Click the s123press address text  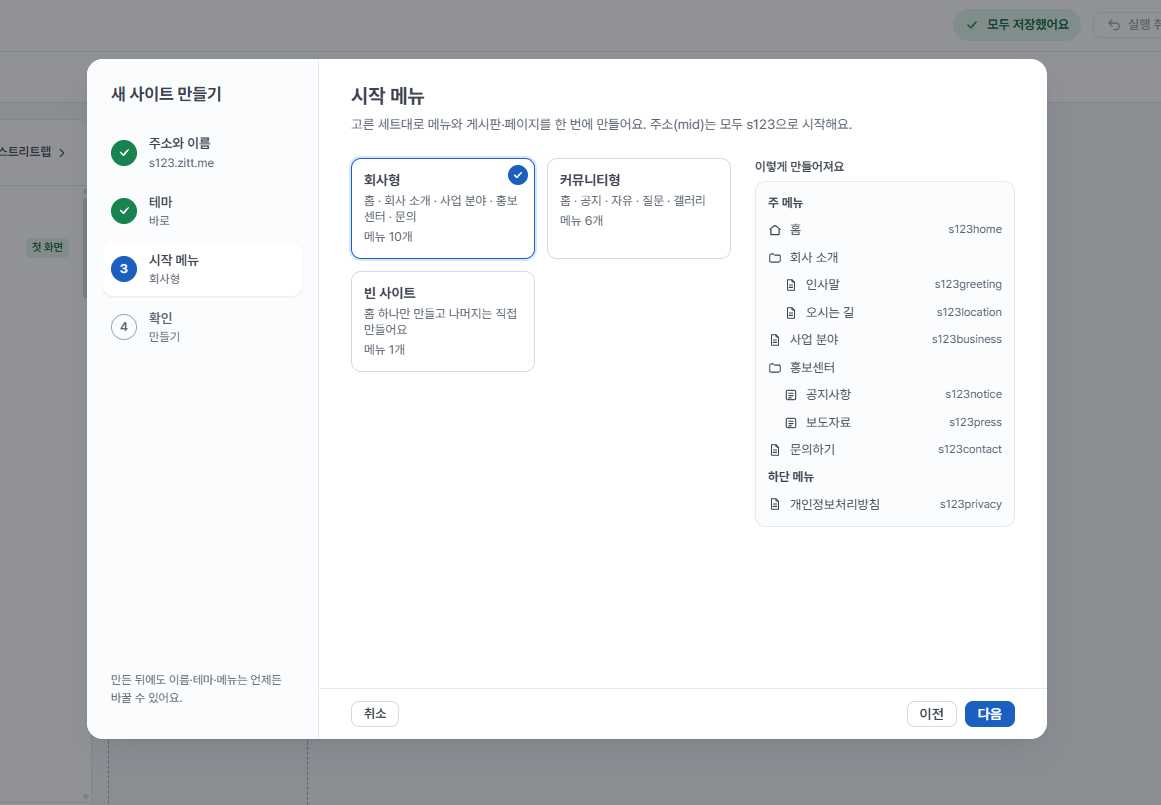975,422
